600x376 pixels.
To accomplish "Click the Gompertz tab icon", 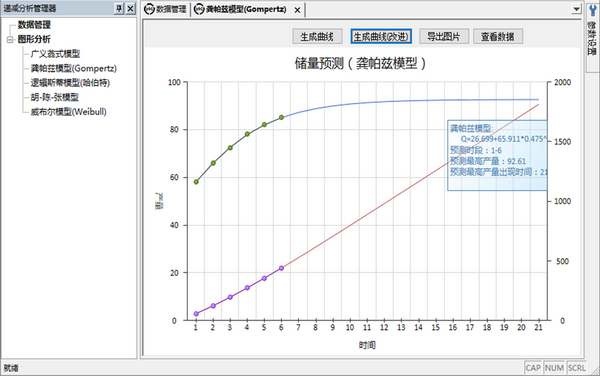I will click(x=199, y=9).
